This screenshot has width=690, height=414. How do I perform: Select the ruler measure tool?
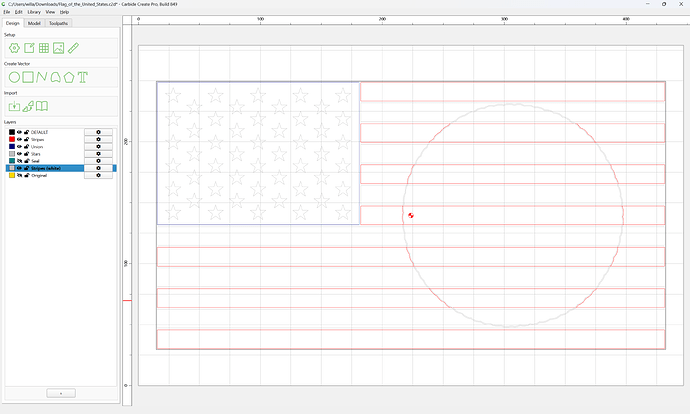(x=73, y=48)
